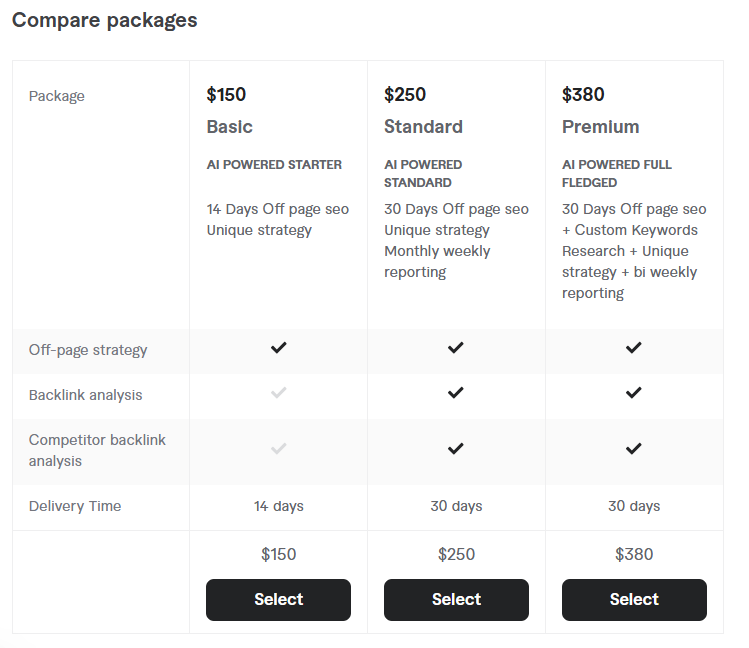Viewport: 749px width, 648px height.
Task: Select the $380 Premium package button
Action: coord(634,600)
